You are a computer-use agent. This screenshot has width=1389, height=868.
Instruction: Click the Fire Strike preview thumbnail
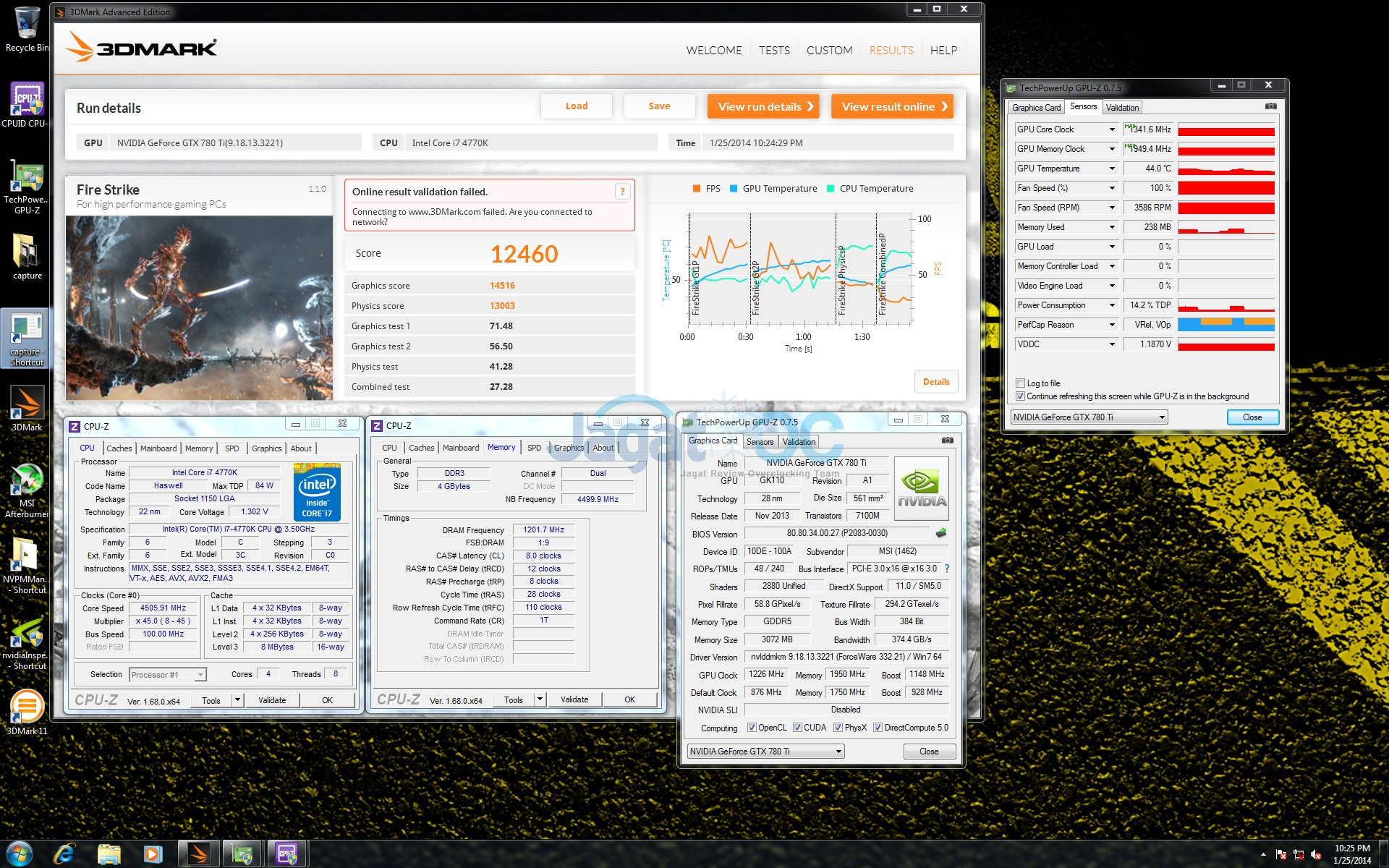coord(199,308)
